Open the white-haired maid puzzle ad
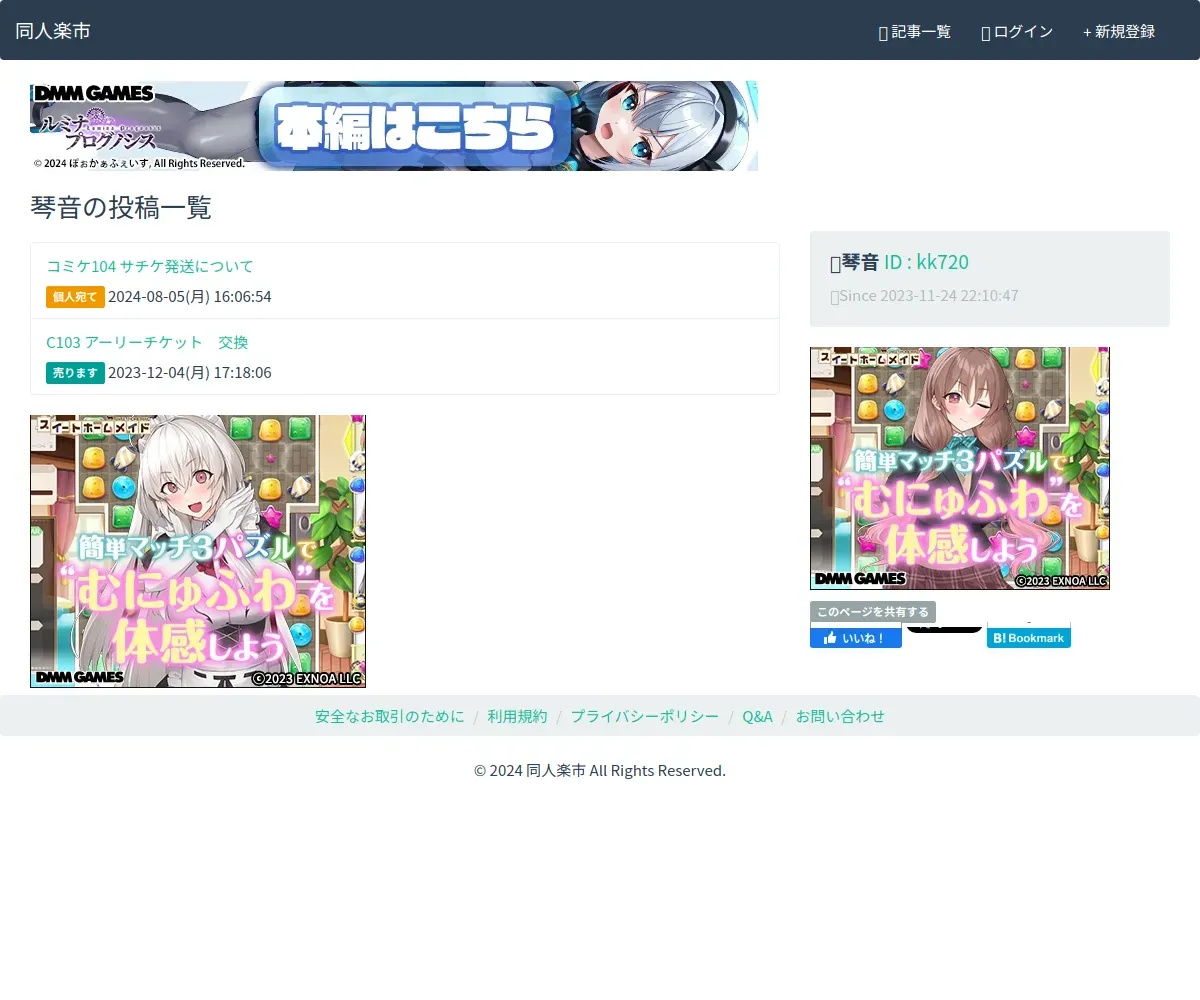This screenshot has width=1200, height=1000. click(x=198, y=551)
